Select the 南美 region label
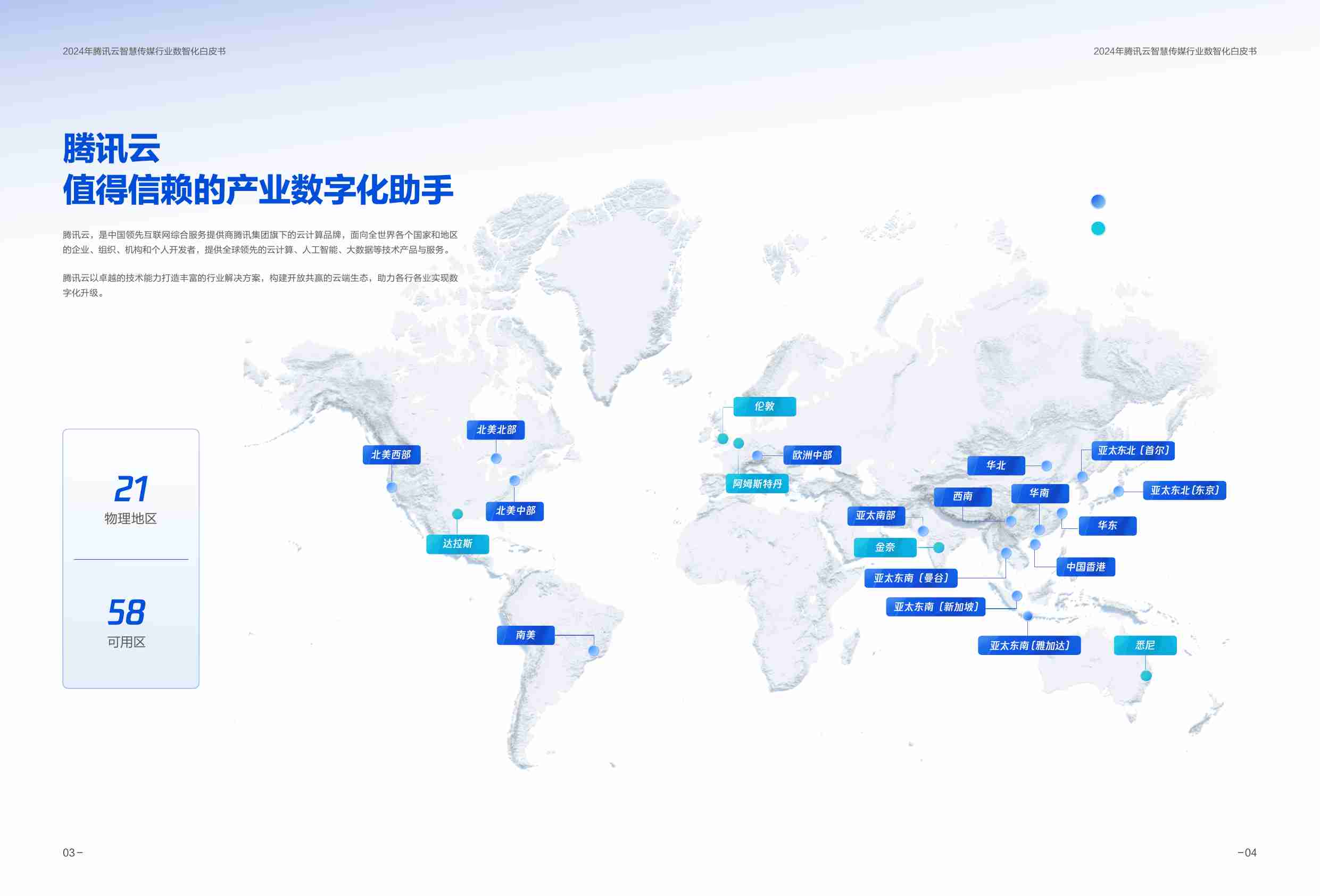 point(525,635)
